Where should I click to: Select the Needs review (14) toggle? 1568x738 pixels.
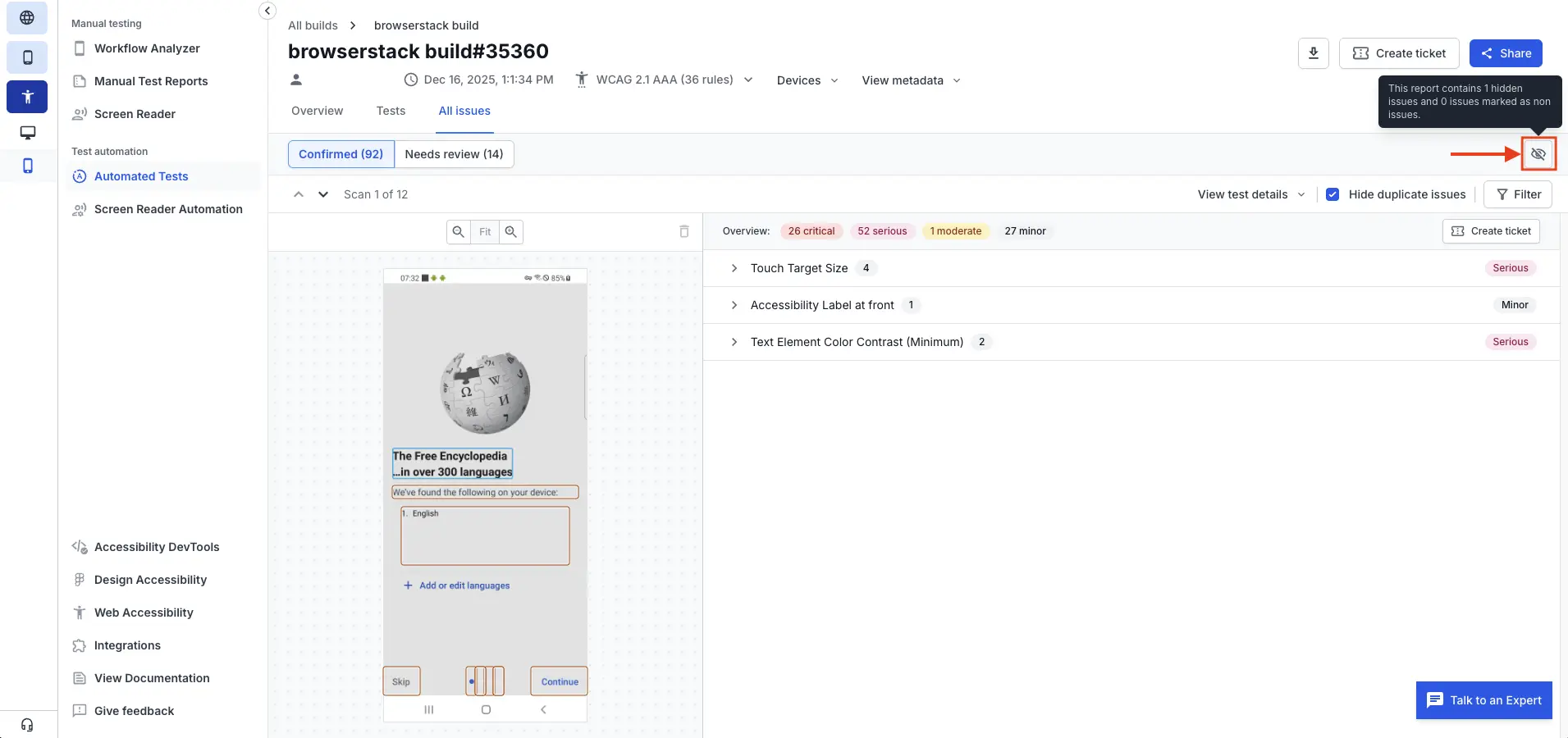coord(454,154)
